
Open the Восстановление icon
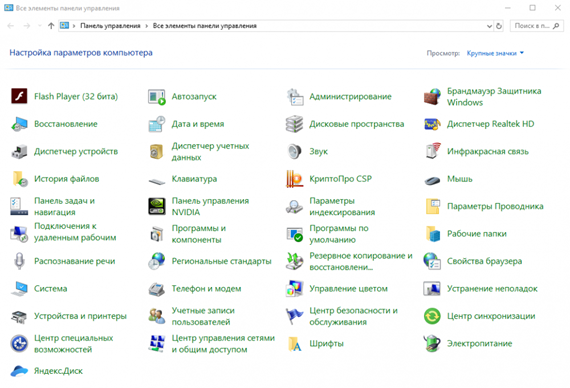point(19,124)
